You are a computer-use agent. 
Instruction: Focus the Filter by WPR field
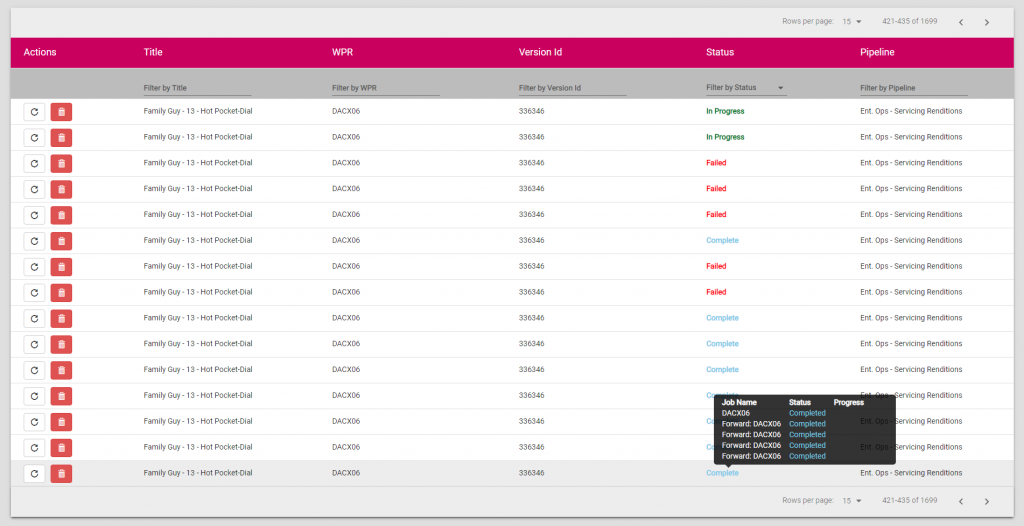[x=385, y=88]
